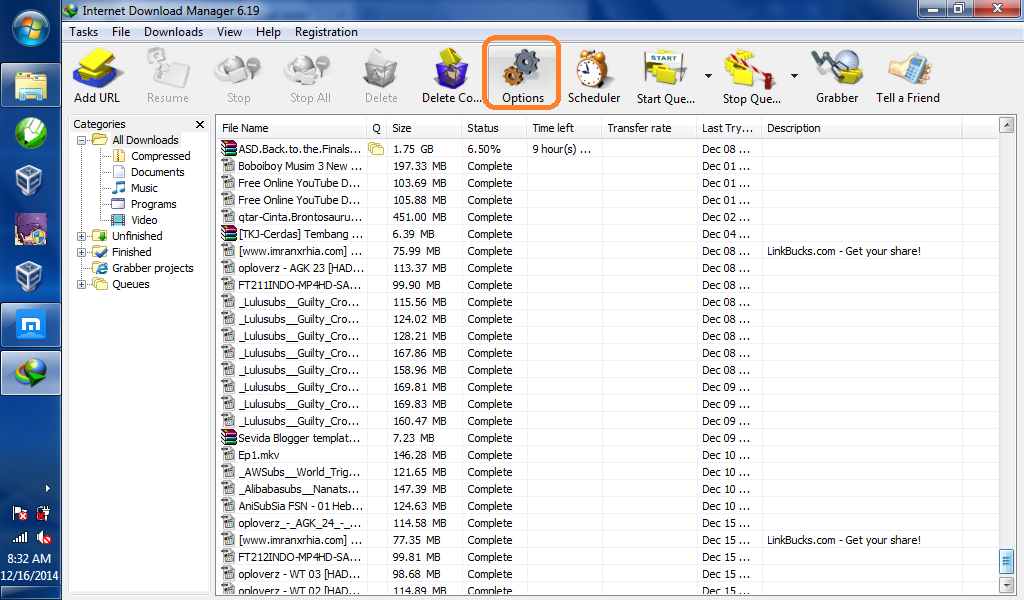Open Windows Explorer from the taskbar
This screenshot has height=600, width=1024.
coord(31,85)
